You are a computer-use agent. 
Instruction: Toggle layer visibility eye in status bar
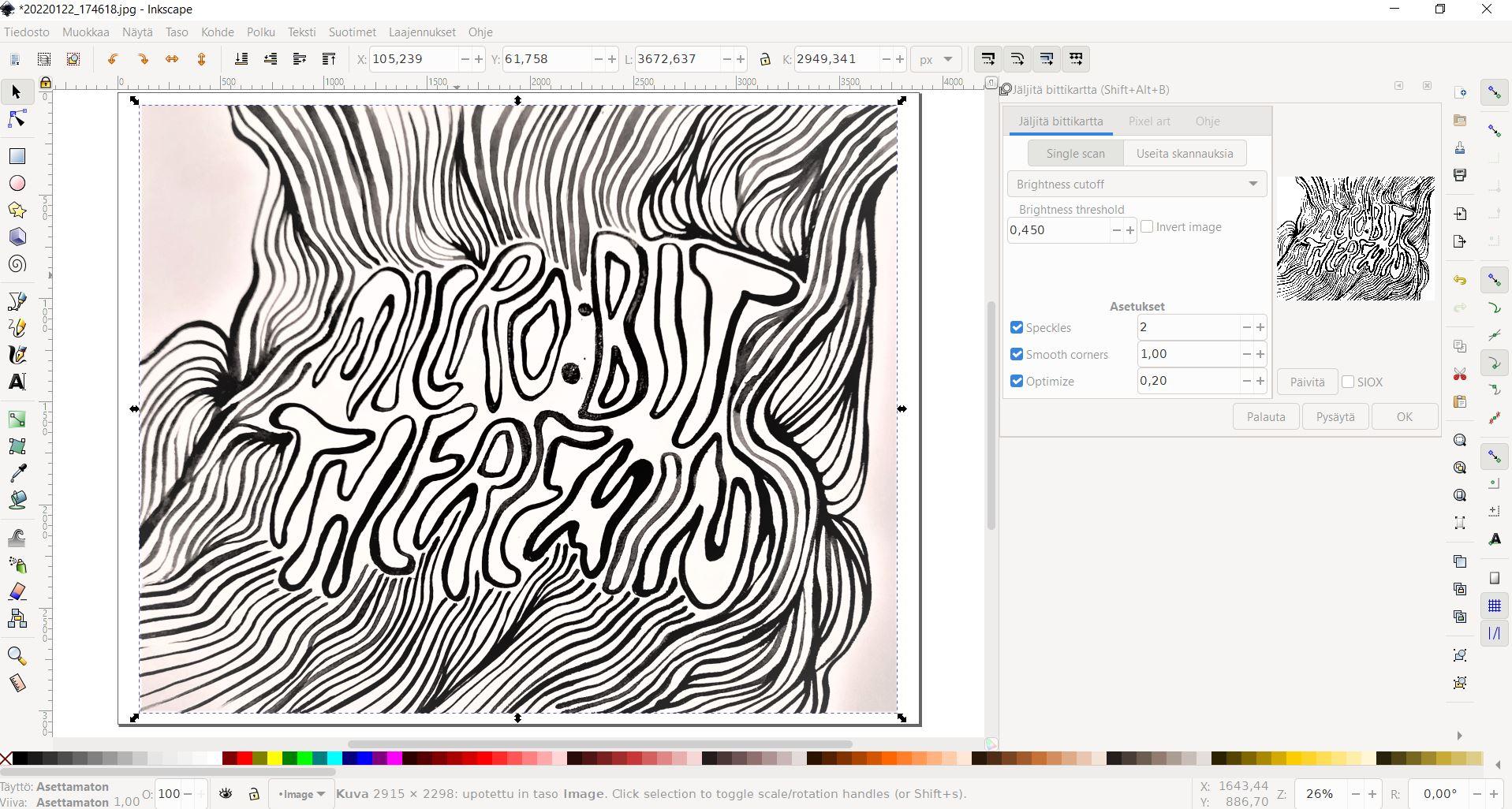226,794
